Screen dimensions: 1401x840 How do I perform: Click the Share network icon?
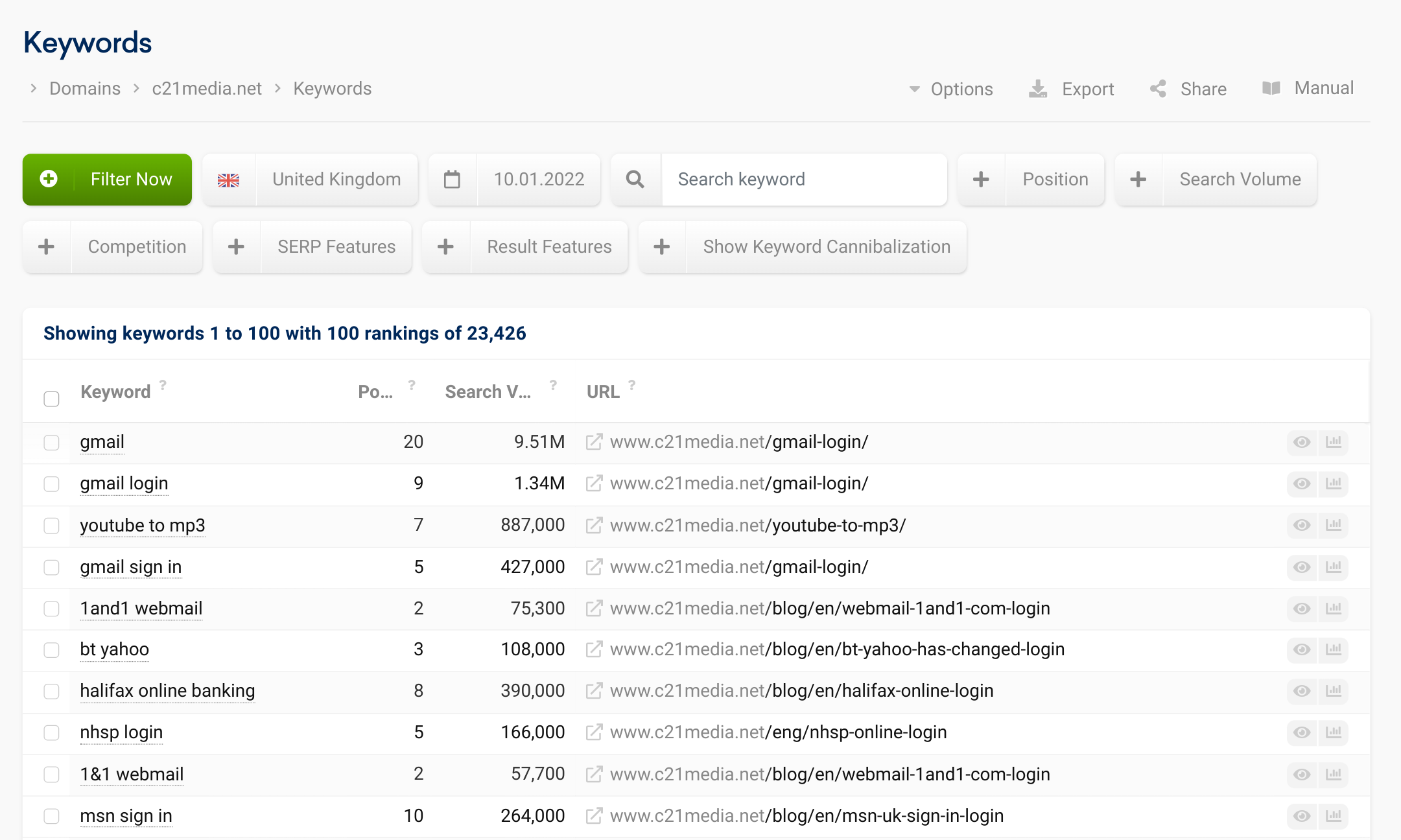[x=1158, y=89]
